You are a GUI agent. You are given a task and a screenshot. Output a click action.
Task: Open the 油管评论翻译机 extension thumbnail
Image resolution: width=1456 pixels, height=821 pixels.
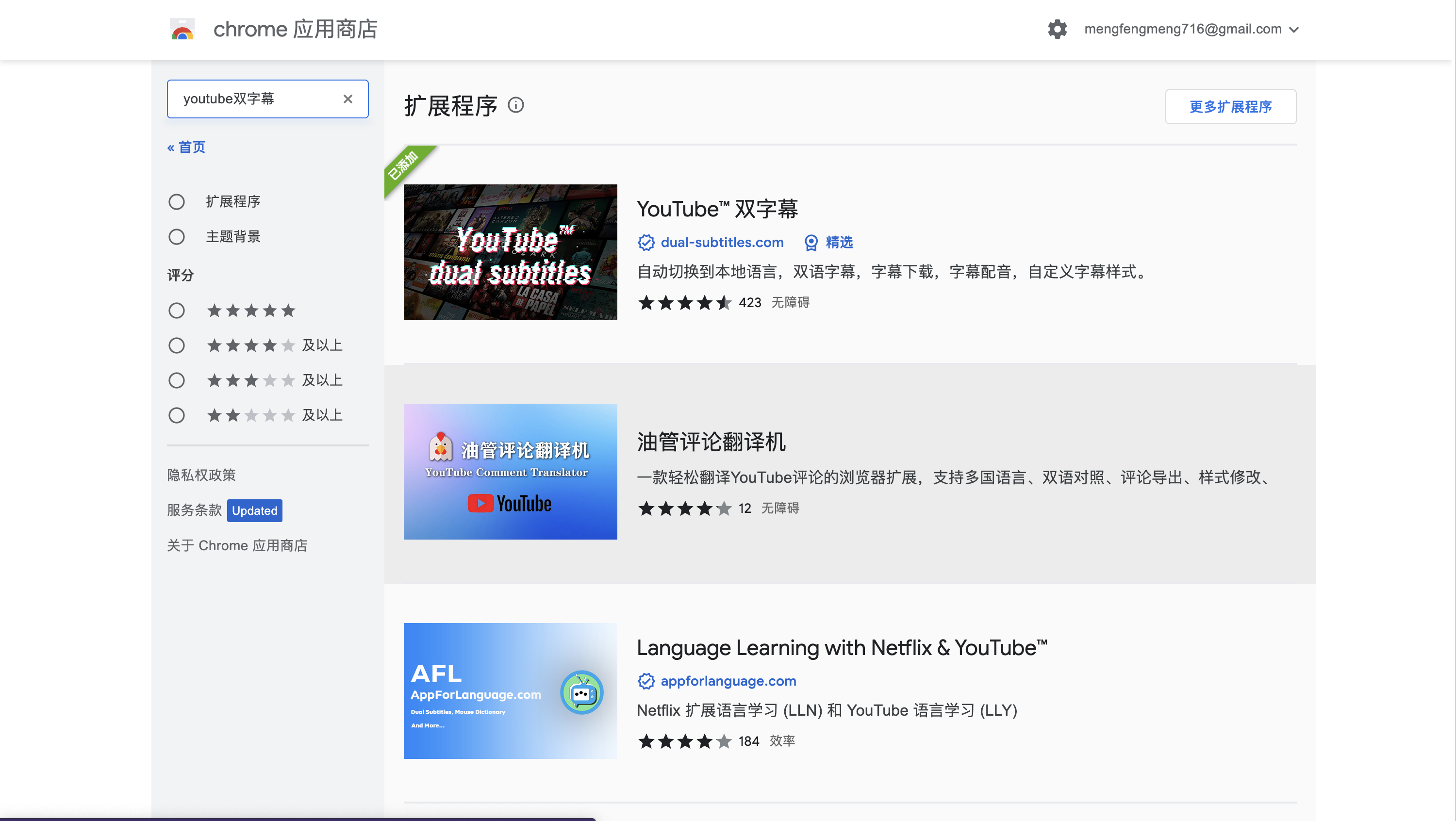click(510, 472)
